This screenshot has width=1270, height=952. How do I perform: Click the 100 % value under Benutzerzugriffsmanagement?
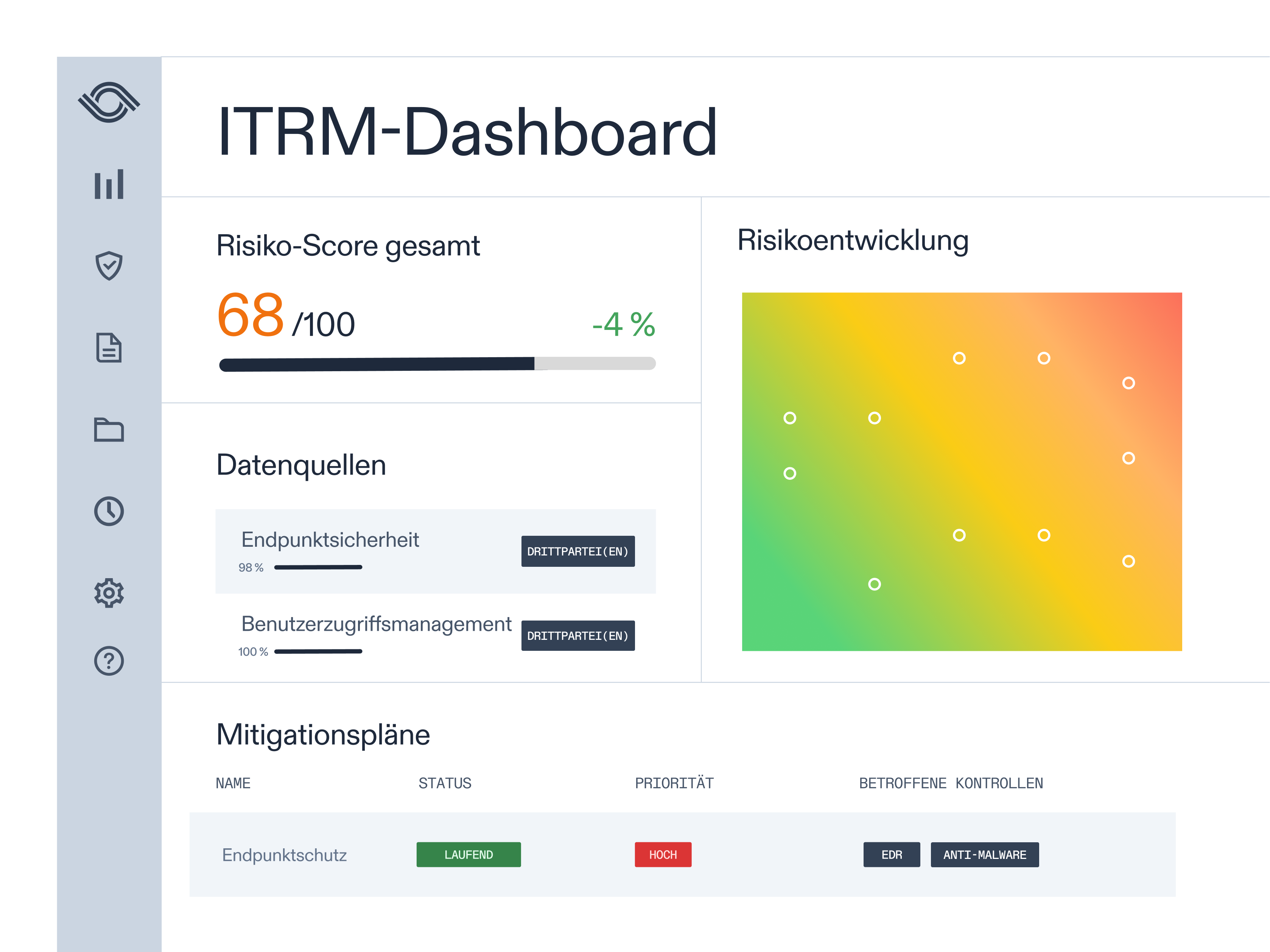253,652
